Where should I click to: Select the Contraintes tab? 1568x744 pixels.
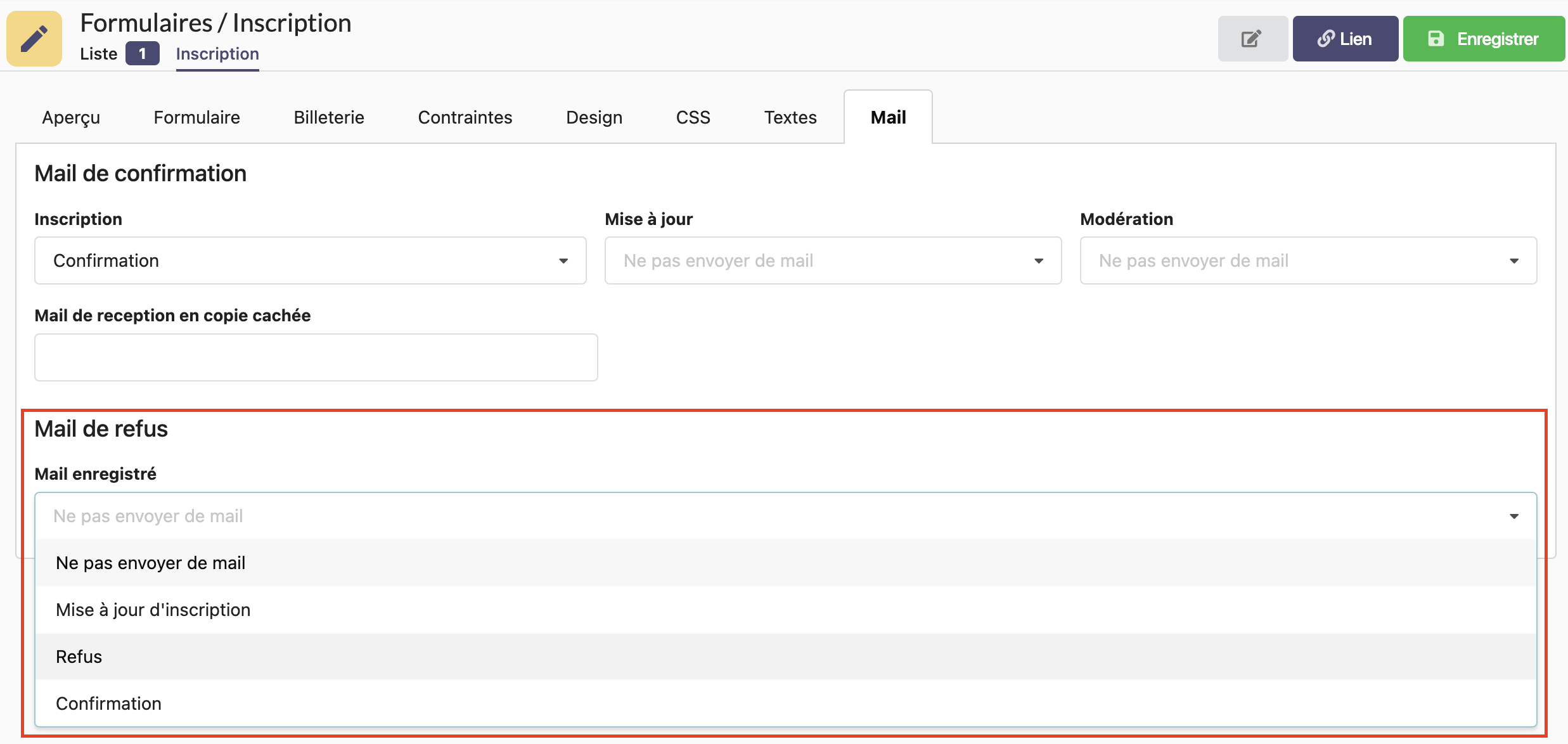(465, 117)
